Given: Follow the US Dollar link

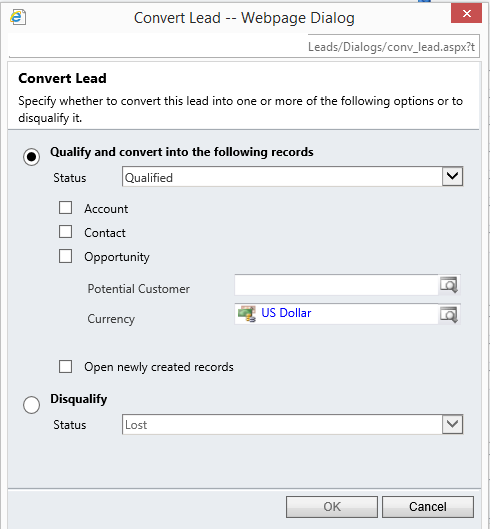Looking at the screenshot, I should [286, 313].
